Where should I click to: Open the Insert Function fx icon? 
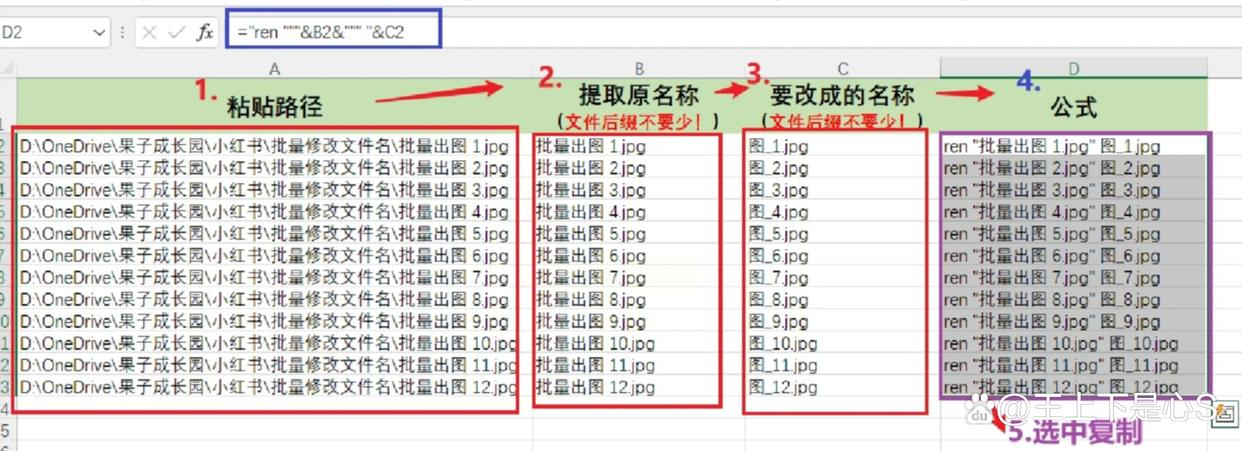tap(205, 33)
